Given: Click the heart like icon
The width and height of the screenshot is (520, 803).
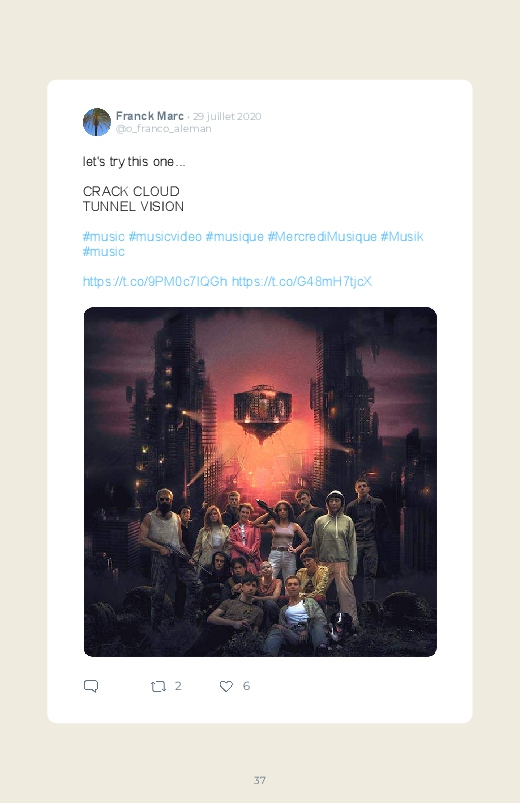Looking at the screenshot, I should pyautogui.click(x=226, y=686).
